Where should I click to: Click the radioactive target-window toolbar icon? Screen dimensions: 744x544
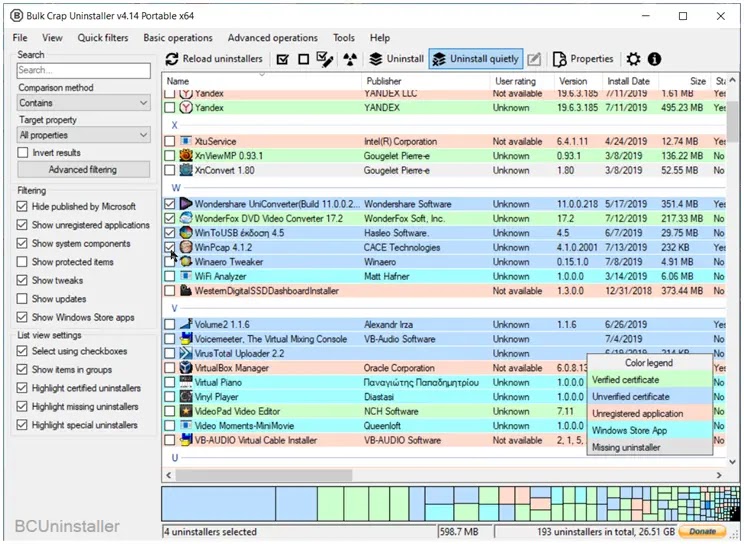tap(350, 59)
